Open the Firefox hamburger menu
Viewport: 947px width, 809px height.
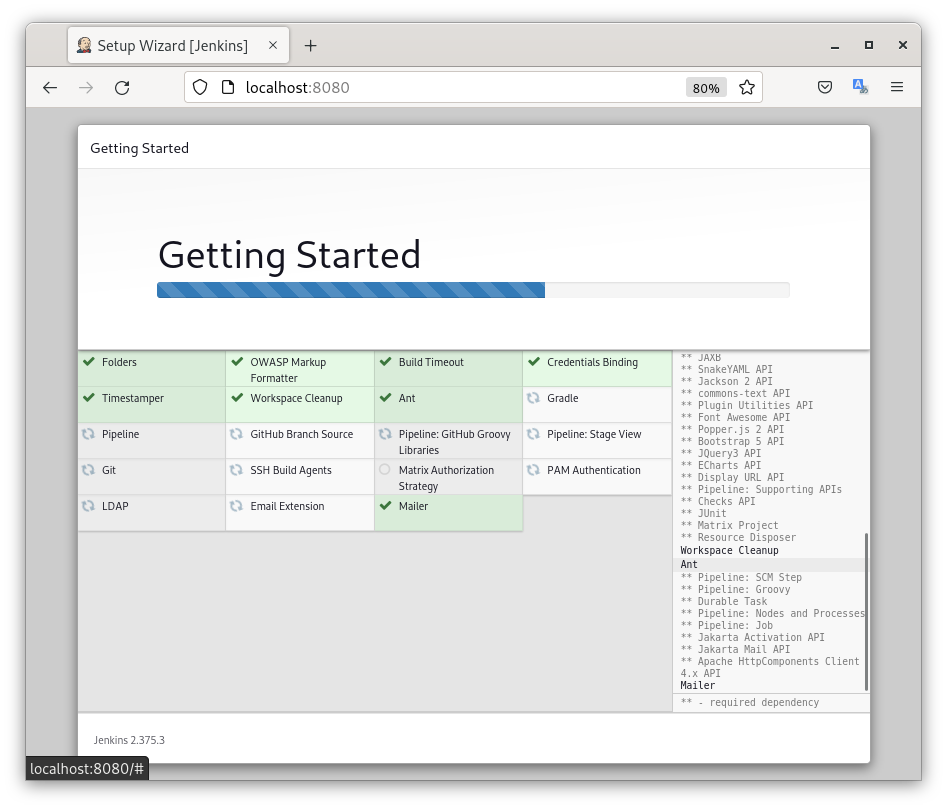897,88
